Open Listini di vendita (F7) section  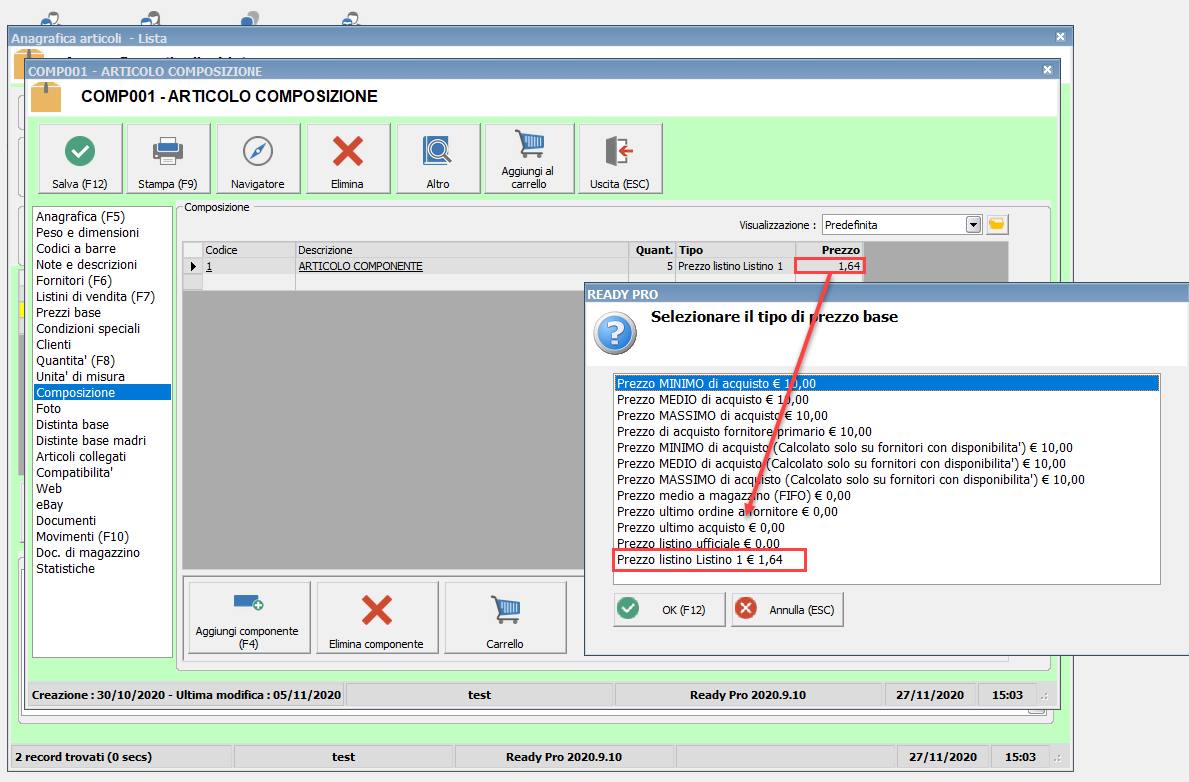coord(95,297)
